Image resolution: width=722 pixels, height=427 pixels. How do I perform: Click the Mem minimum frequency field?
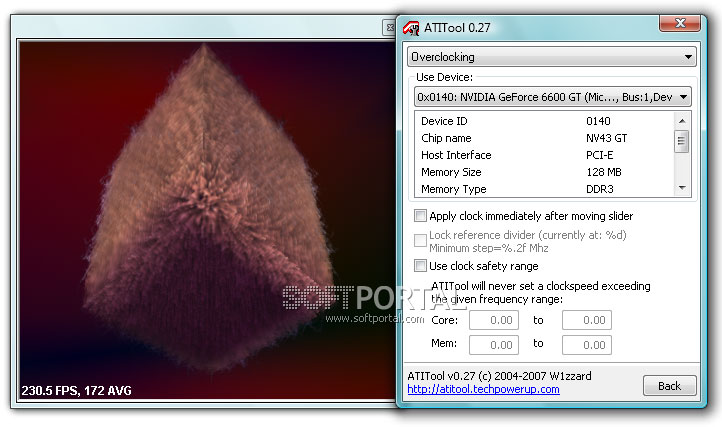point(494,345)
